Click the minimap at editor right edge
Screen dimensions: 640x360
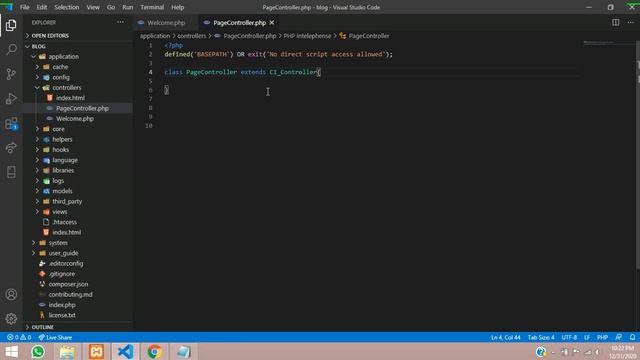[x=608, y=42]
